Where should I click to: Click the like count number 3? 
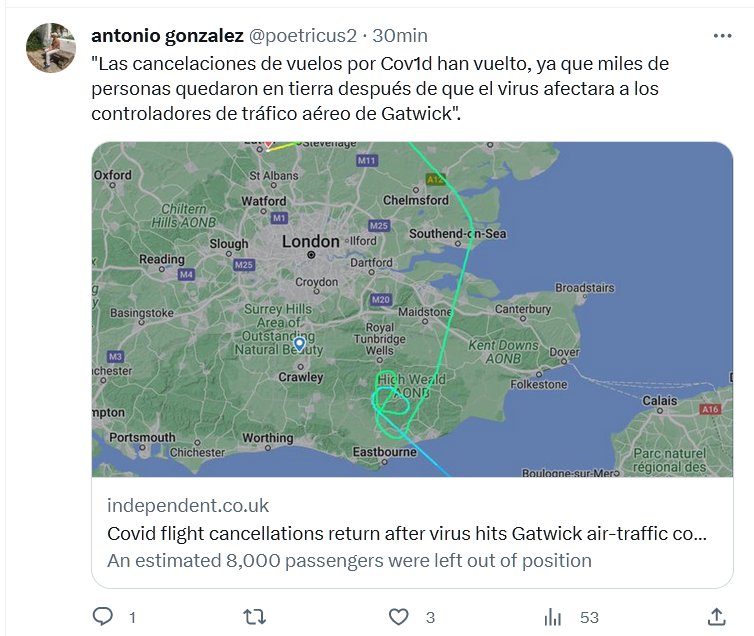tap(430, 617)
